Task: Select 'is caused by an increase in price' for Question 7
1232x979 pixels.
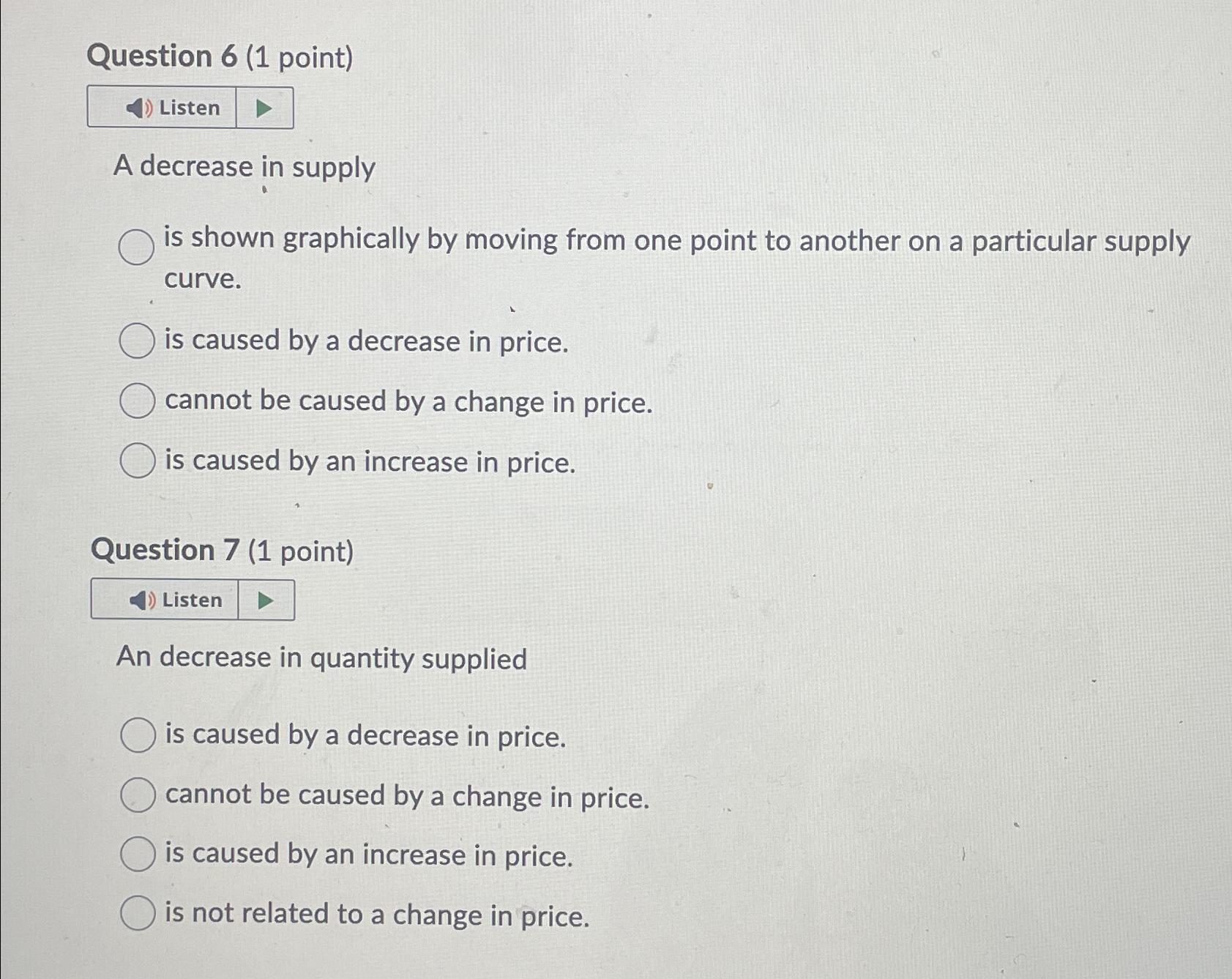Action: click(x=138, y=855)
